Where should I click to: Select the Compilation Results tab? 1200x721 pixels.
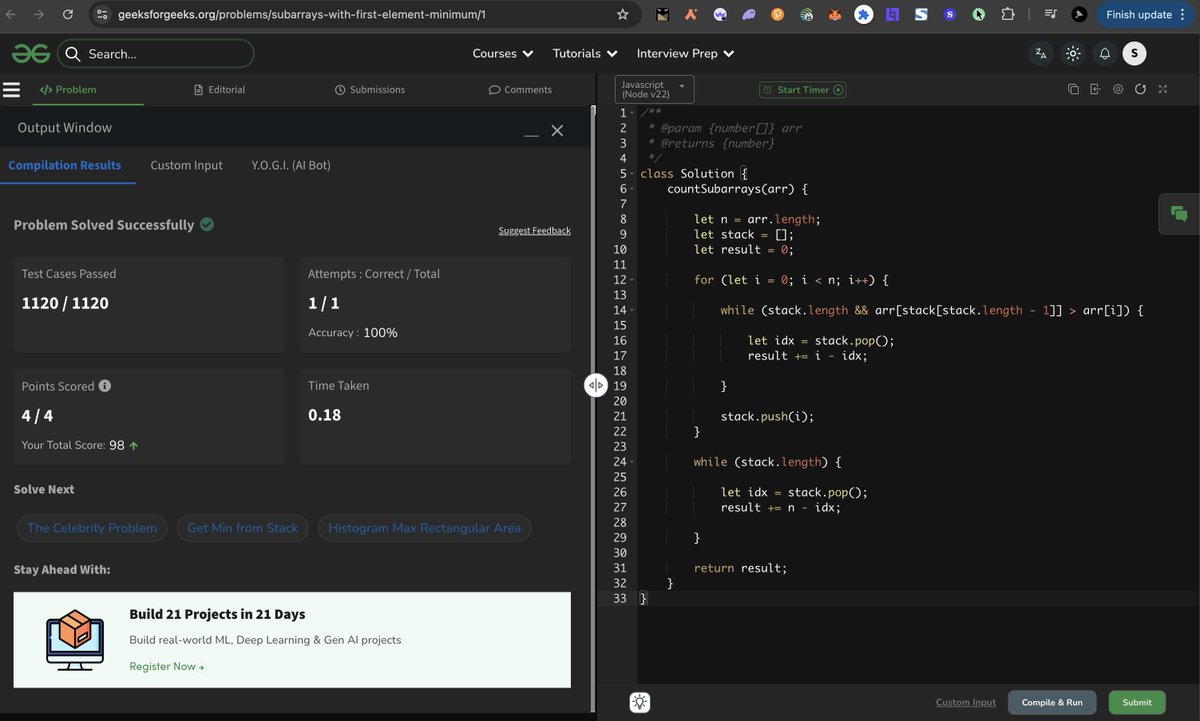click(x=65, y=165)
